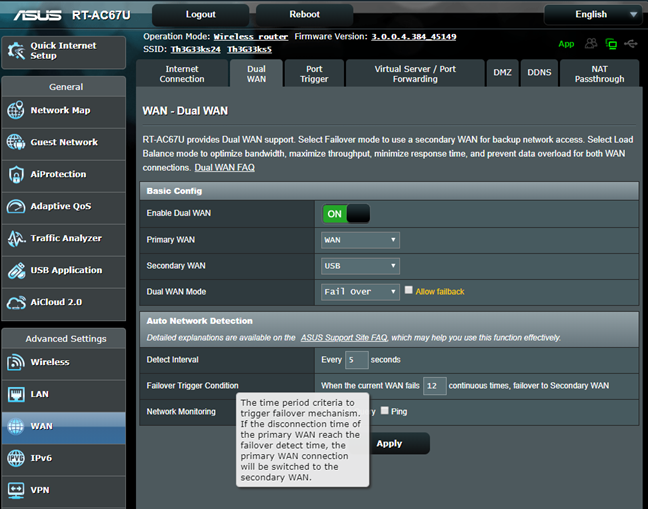648x509 pixels.
Task: Switch to the DMZ tab
Action: tap(503, 73)
